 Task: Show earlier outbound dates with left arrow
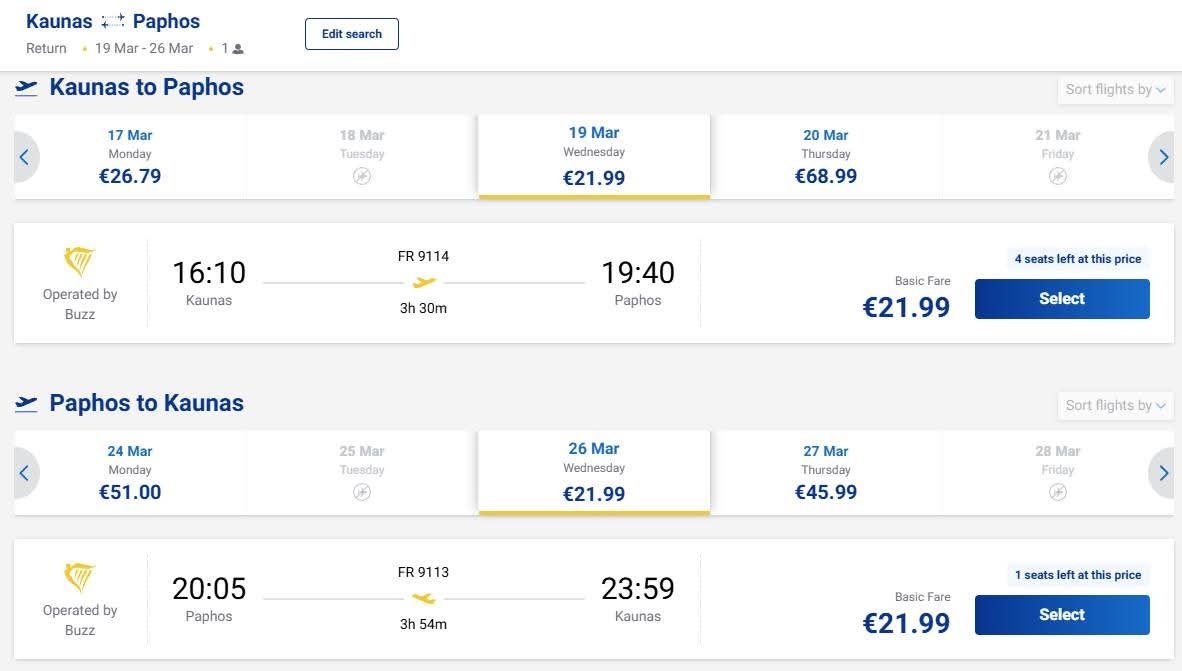click(25, 157)
